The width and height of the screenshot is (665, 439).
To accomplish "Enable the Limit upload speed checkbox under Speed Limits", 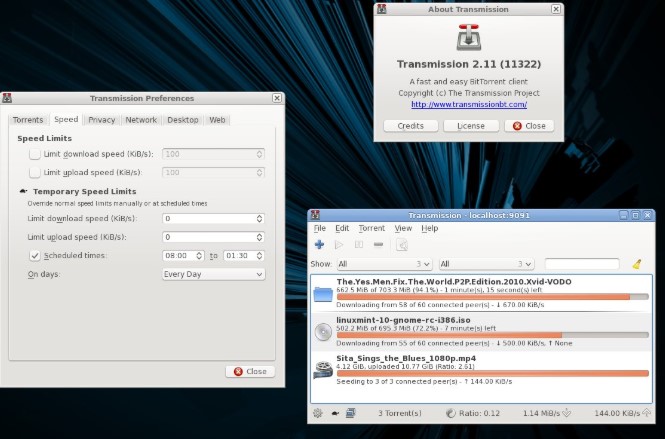I will pos(34,173).
